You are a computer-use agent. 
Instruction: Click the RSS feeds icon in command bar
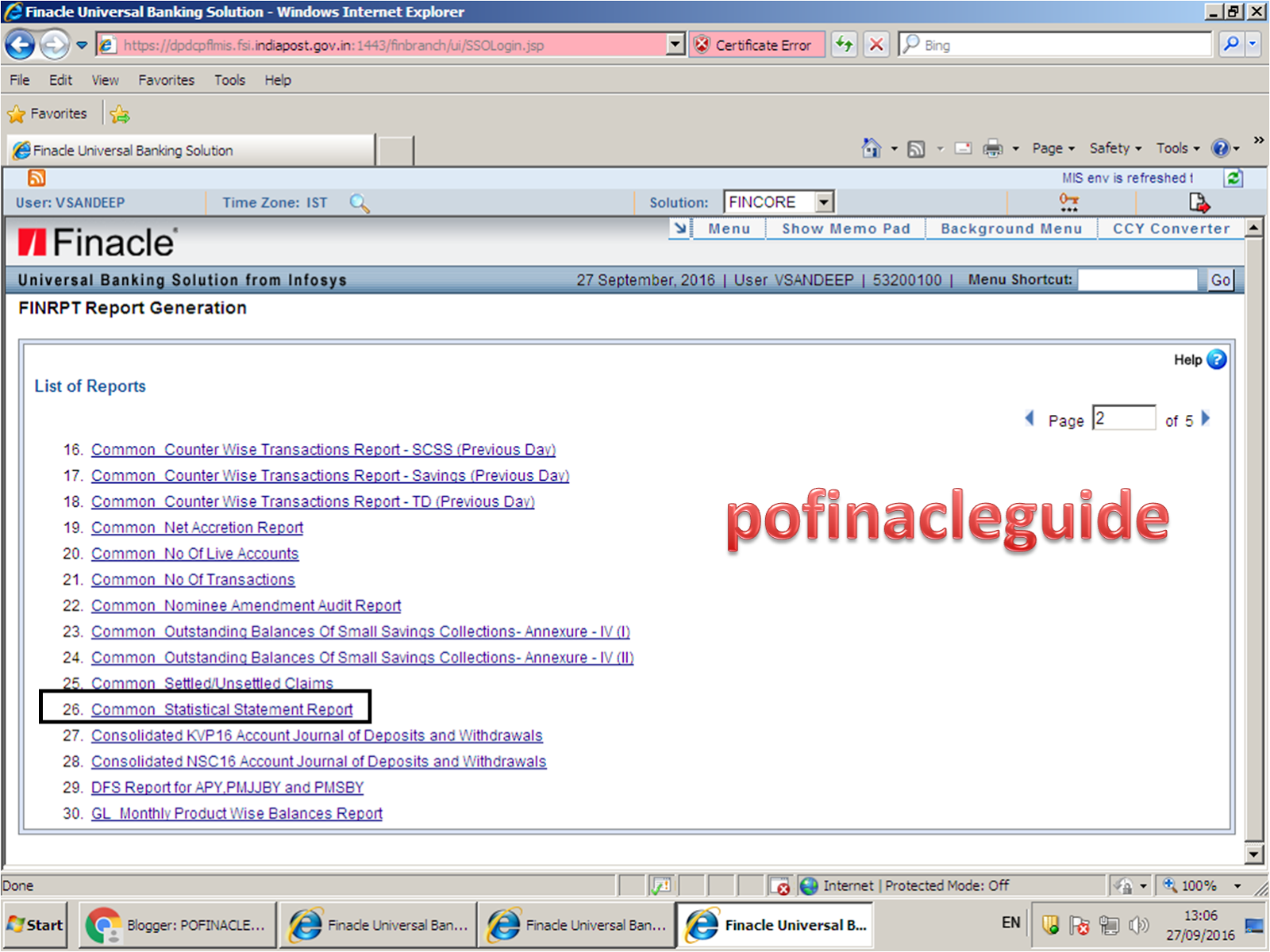pos(916,148)
